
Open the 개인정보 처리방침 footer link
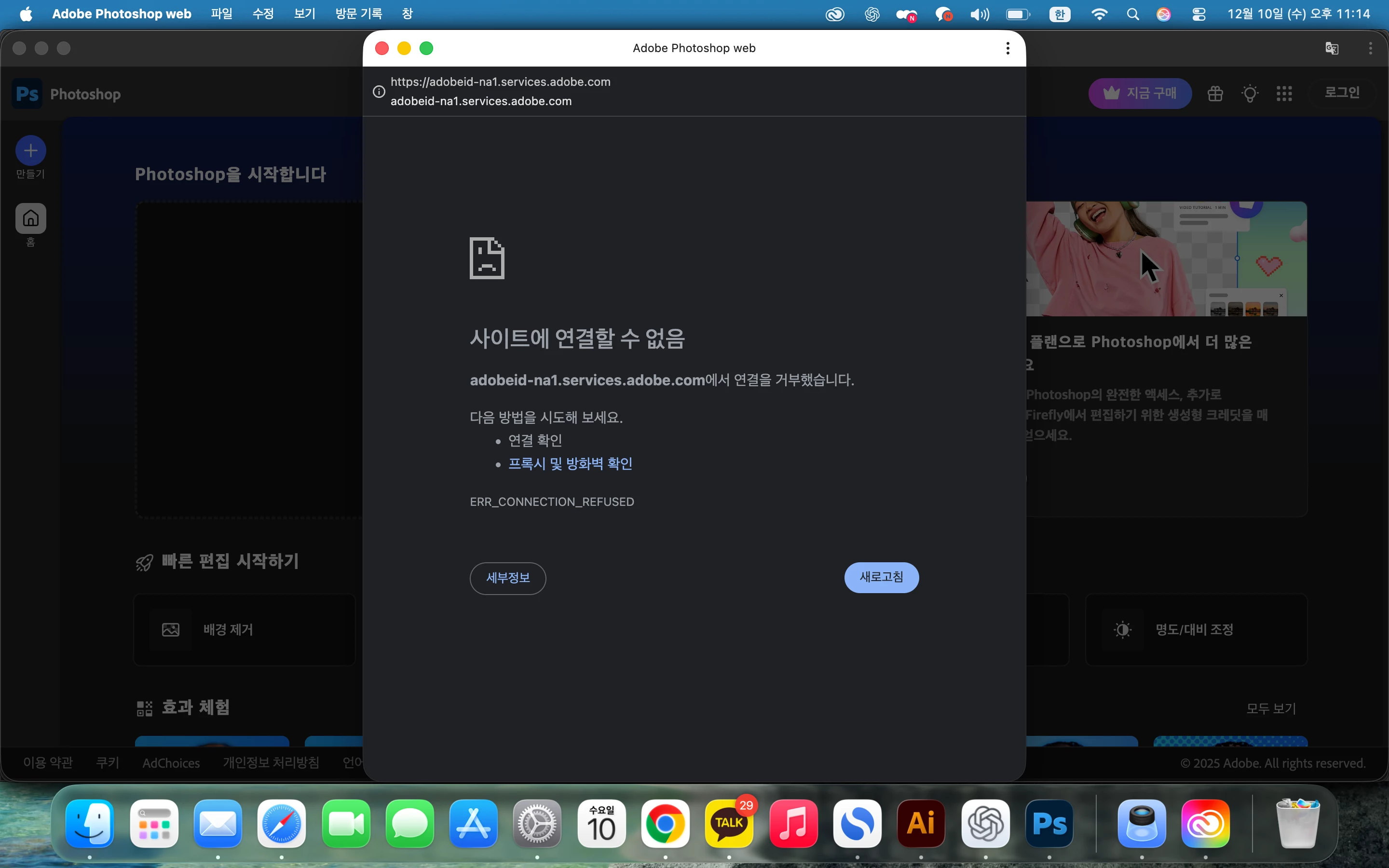click(x=271, y=762)
